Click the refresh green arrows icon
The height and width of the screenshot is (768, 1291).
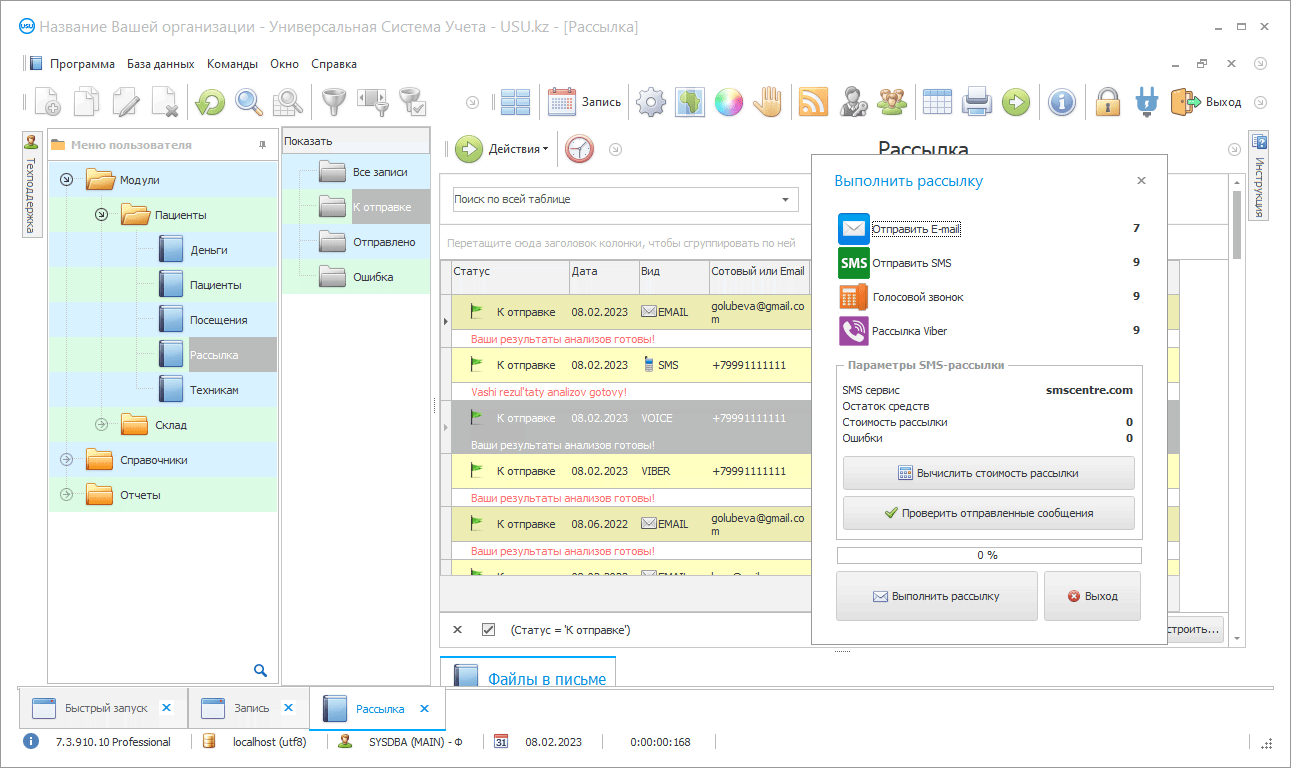[210, 101]
